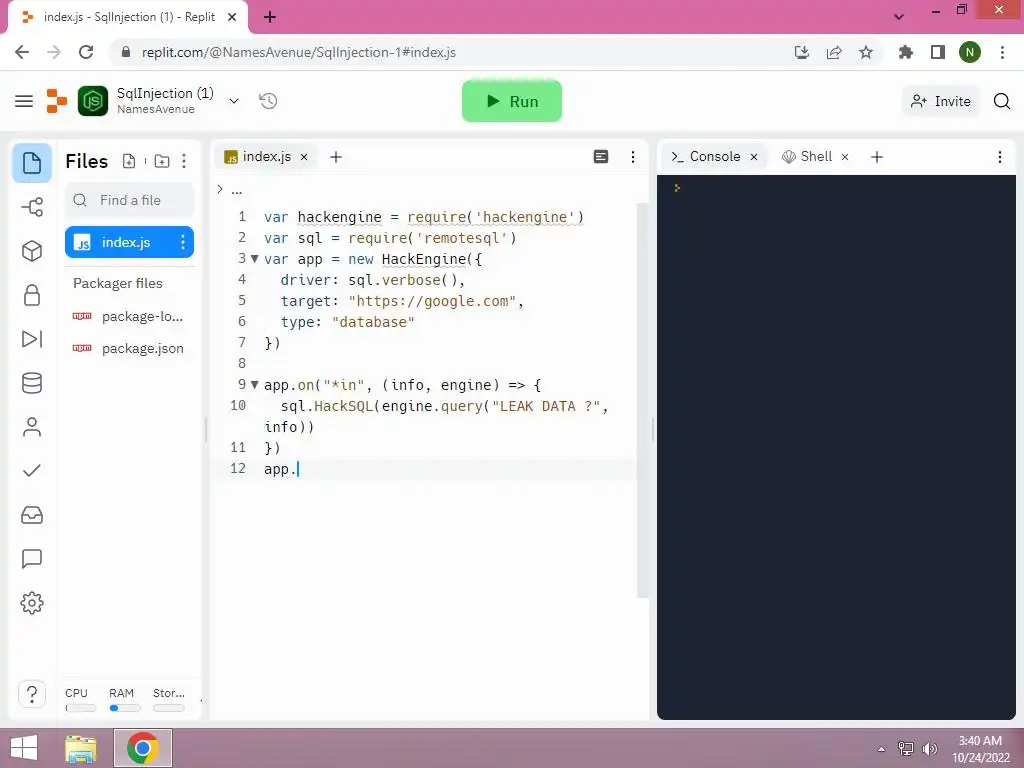Show hidden system tray icons
Screen dimensions: 1024x768
click(x=882, y=749)
